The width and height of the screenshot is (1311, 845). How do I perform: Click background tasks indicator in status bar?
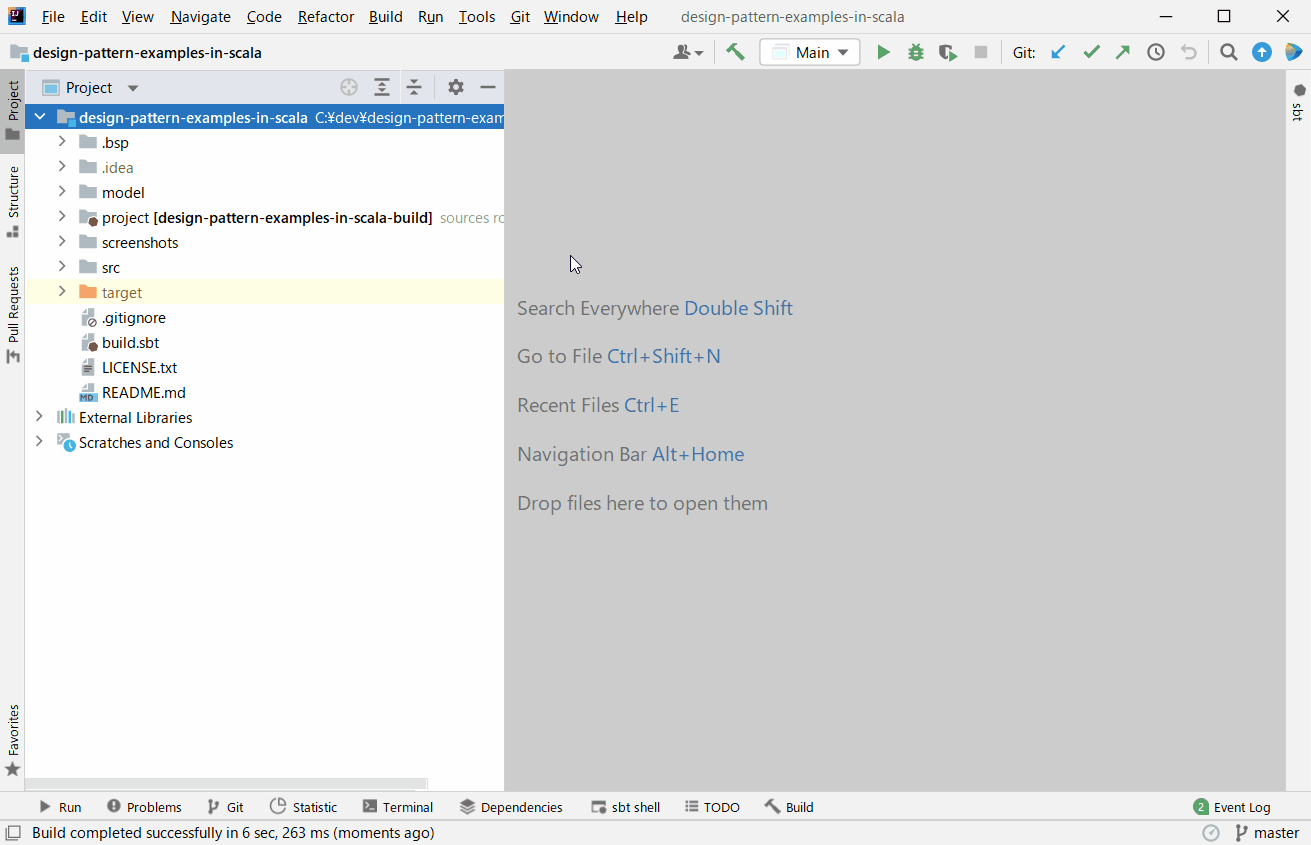1211,832
